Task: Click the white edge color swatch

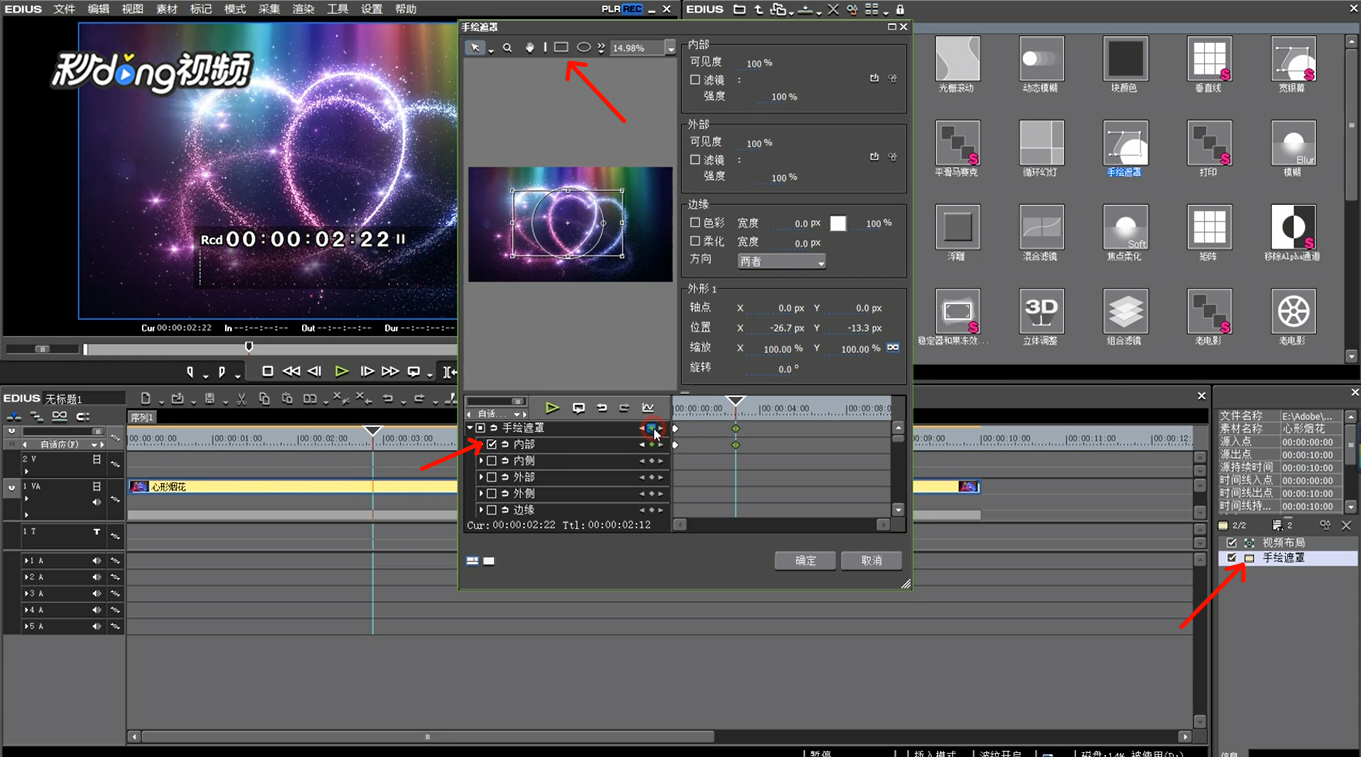Action: tap(838, 223)
